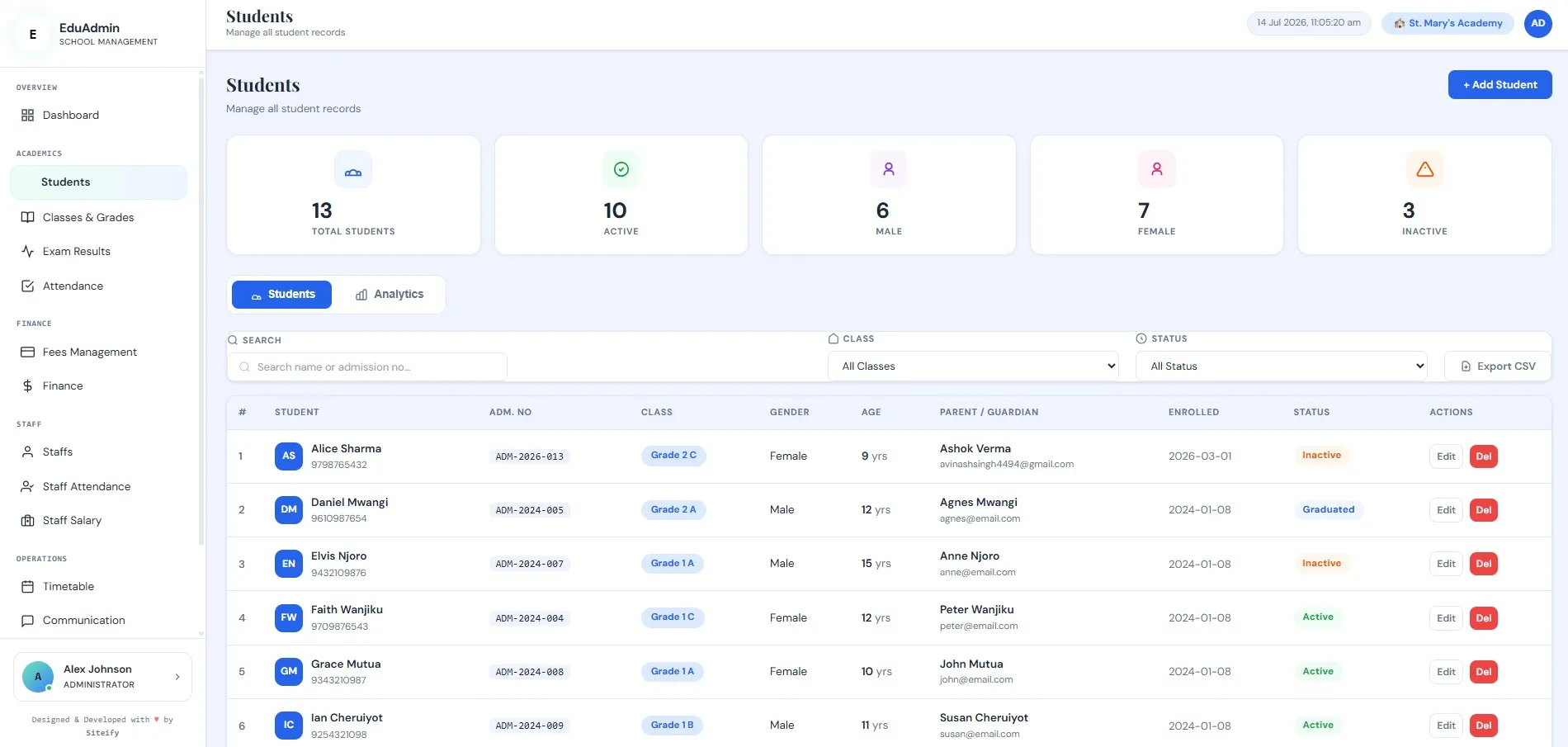Viewport: 1568px width, 747px height.
Task: Delete Ian Cheruiyot's record
Action: 1484,726
